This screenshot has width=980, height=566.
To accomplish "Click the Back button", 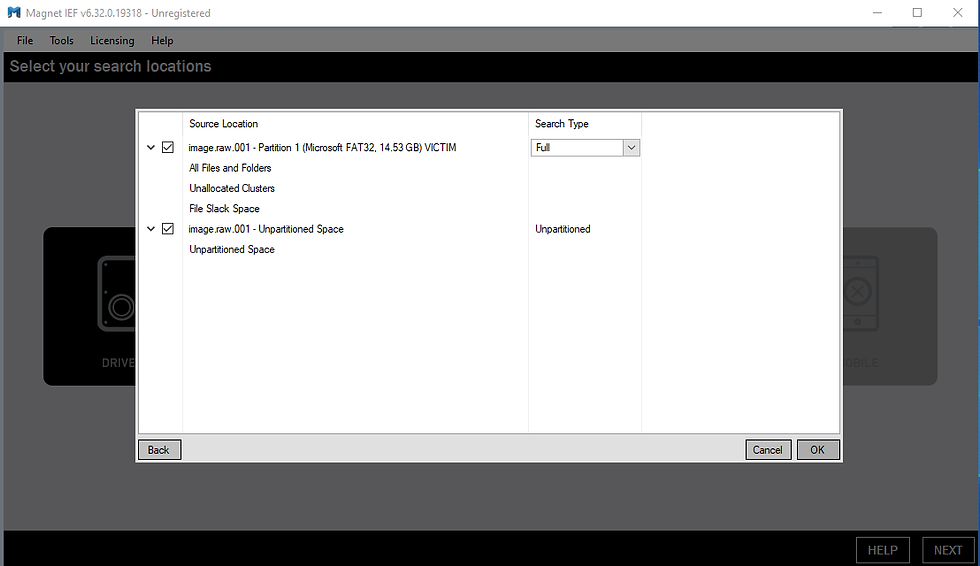I will coord(159,450).
